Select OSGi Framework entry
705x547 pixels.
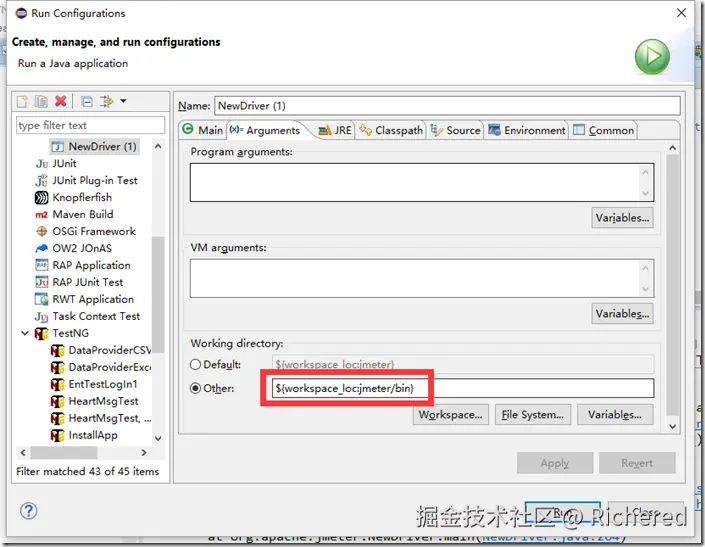[x=94, y=231]
